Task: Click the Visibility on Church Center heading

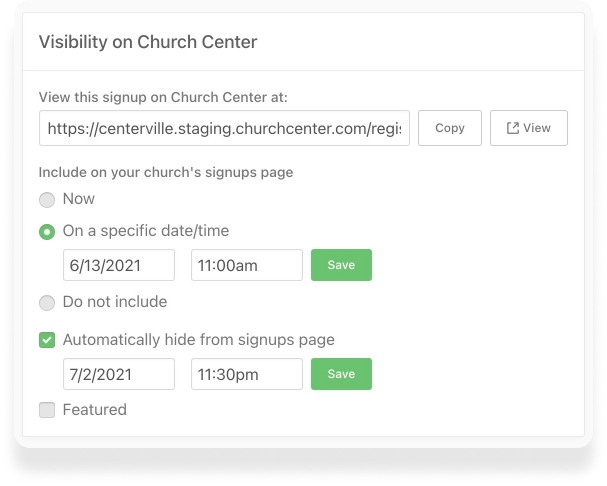Action: tap(148, 42)
